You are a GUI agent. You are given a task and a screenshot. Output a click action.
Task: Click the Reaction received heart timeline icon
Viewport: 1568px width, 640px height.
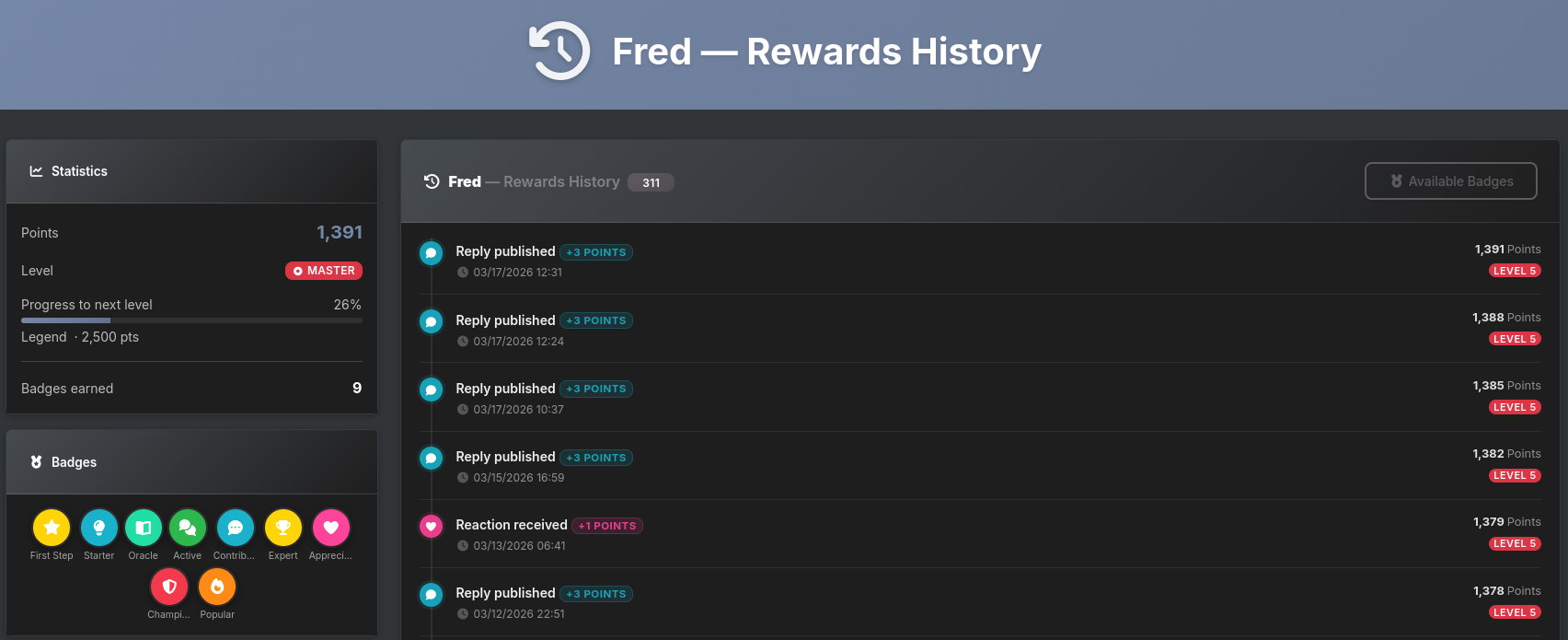click(x=431, y=526)
